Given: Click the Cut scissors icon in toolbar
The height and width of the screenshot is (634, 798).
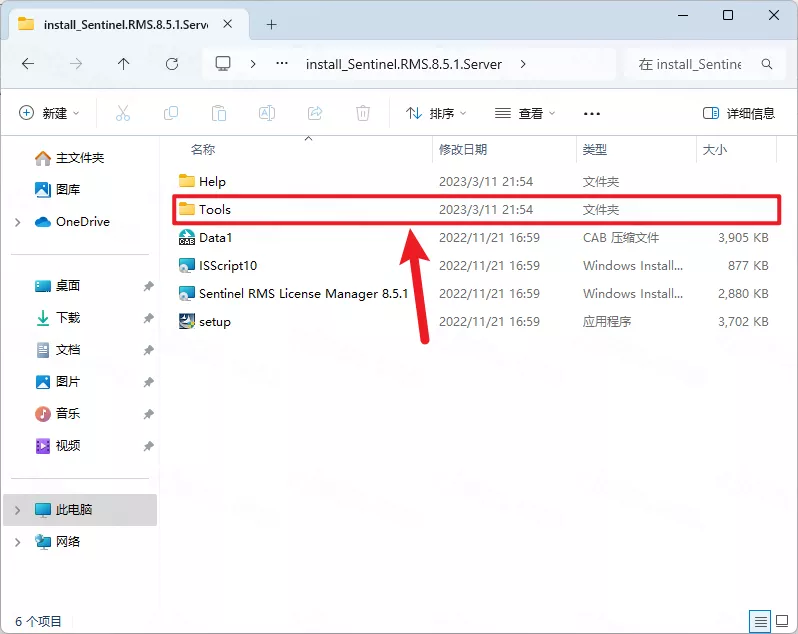Looking at the screenshot, I should point(123,114).
